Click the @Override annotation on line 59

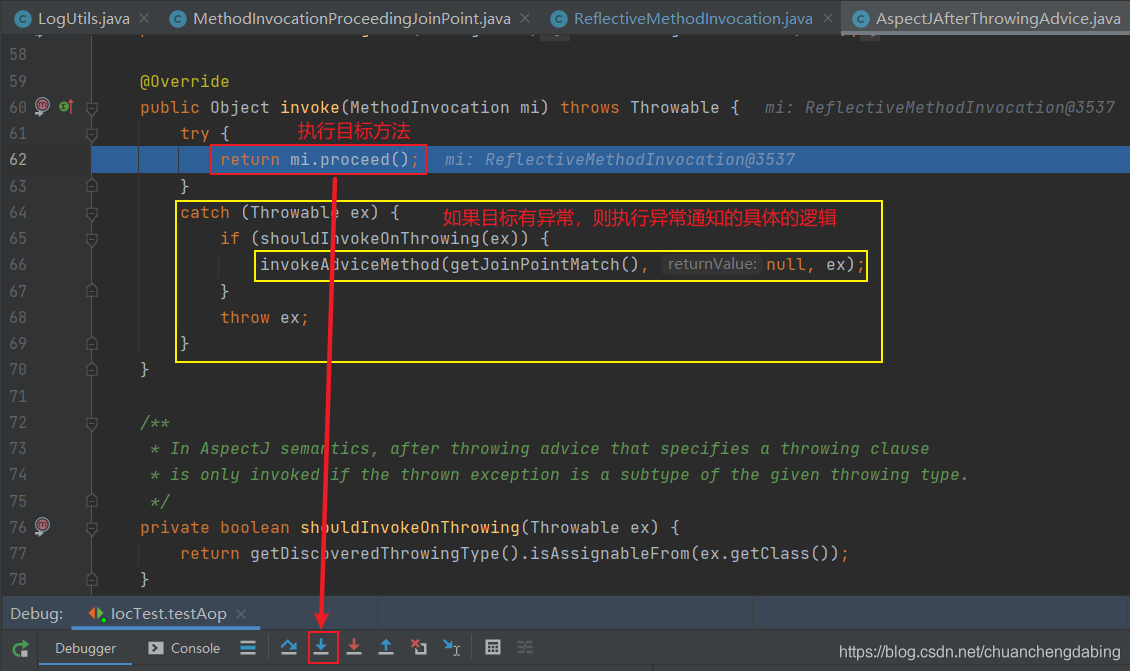pos(184,81)
